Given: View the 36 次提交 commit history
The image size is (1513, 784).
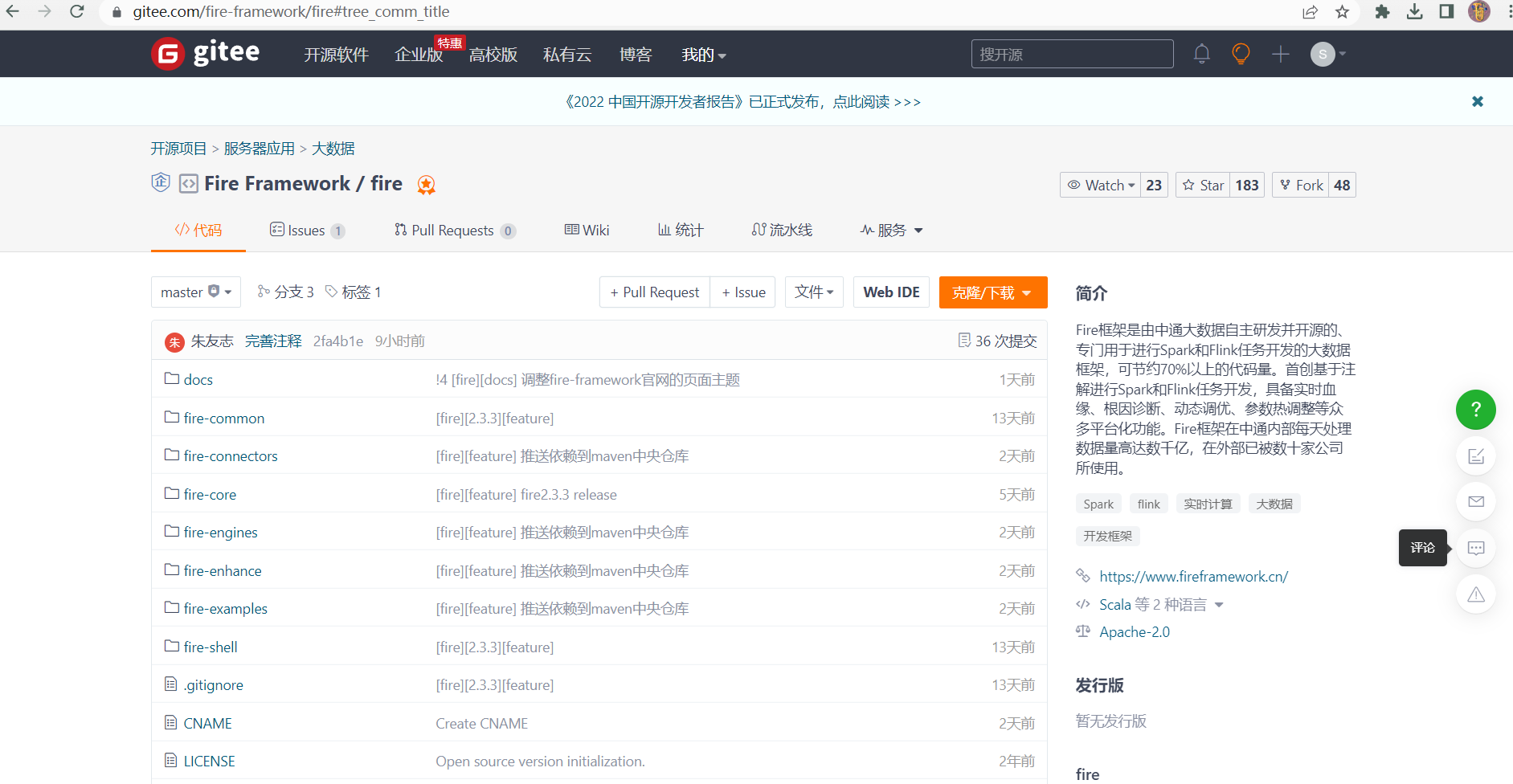Looking at the screenshot, I should [997, 341].
